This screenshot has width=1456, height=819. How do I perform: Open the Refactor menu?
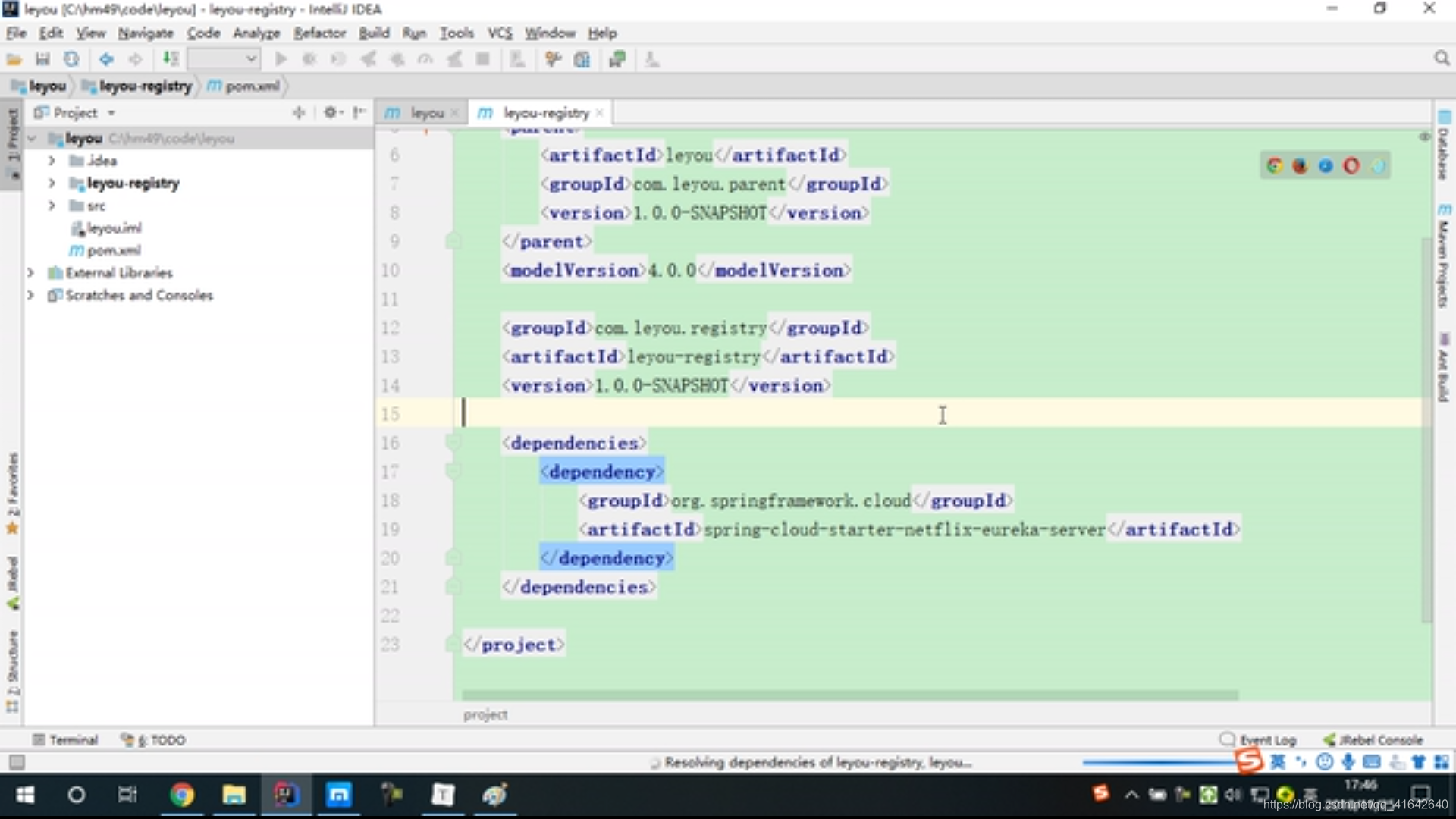pyautogui.click(x=319, y=33)
